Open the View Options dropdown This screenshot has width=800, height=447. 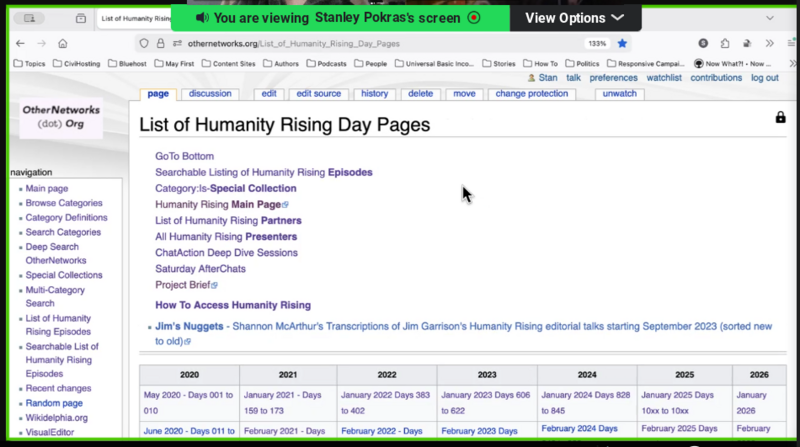click(575, 18)
